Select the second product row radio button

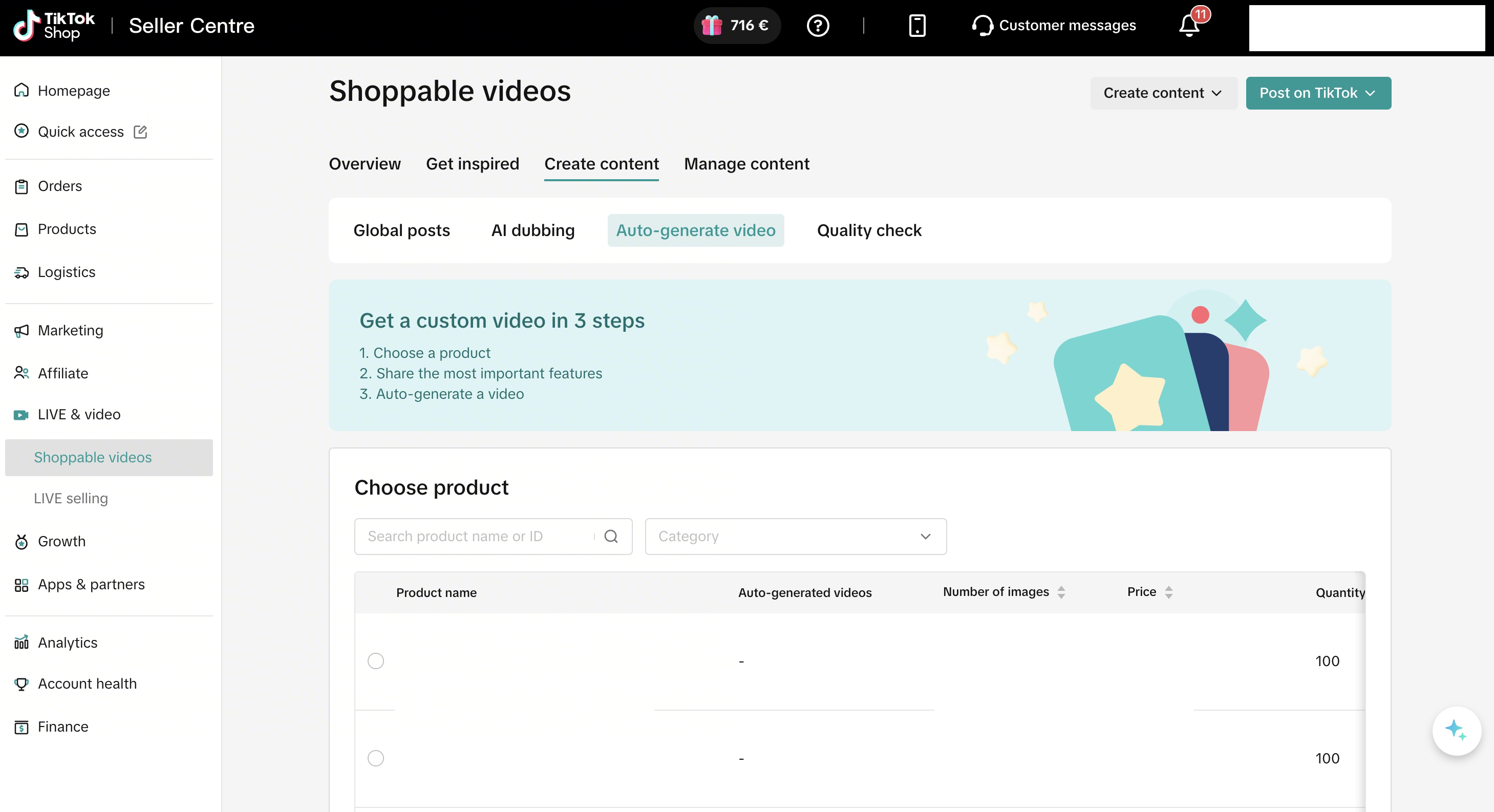click(x=376, y=758)
